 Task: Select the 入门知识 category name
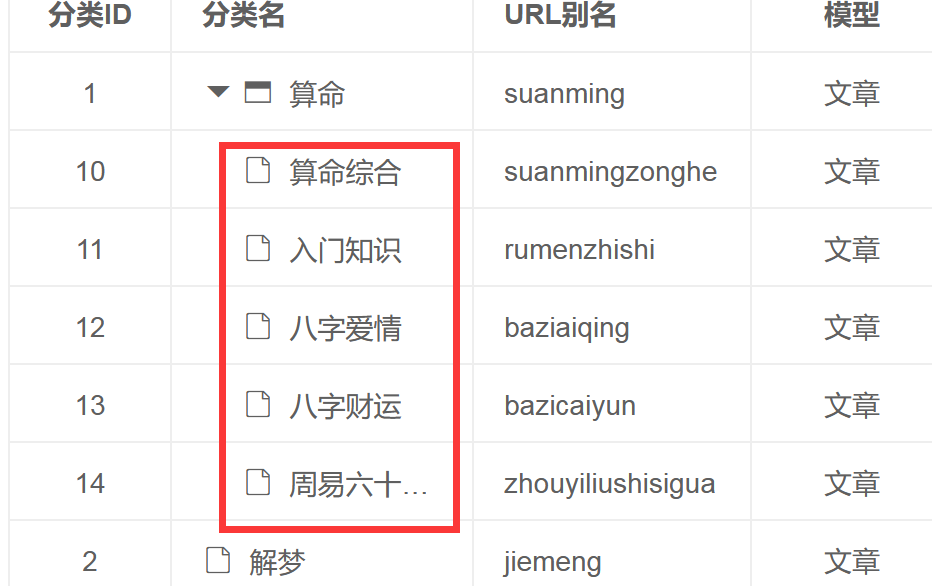tap(345, 250)
